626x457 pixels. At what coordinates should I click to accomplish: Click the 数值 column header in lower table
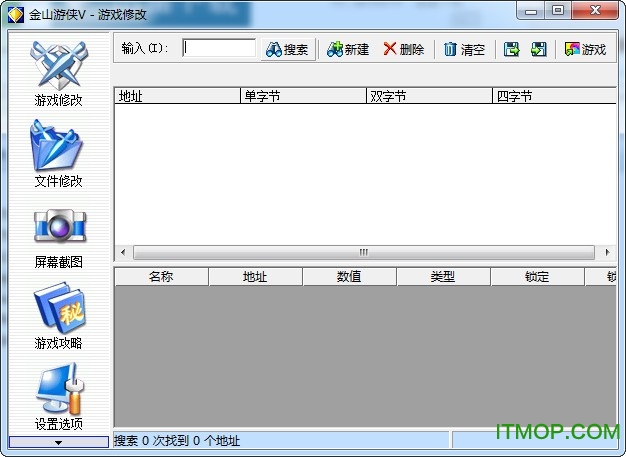349,277
